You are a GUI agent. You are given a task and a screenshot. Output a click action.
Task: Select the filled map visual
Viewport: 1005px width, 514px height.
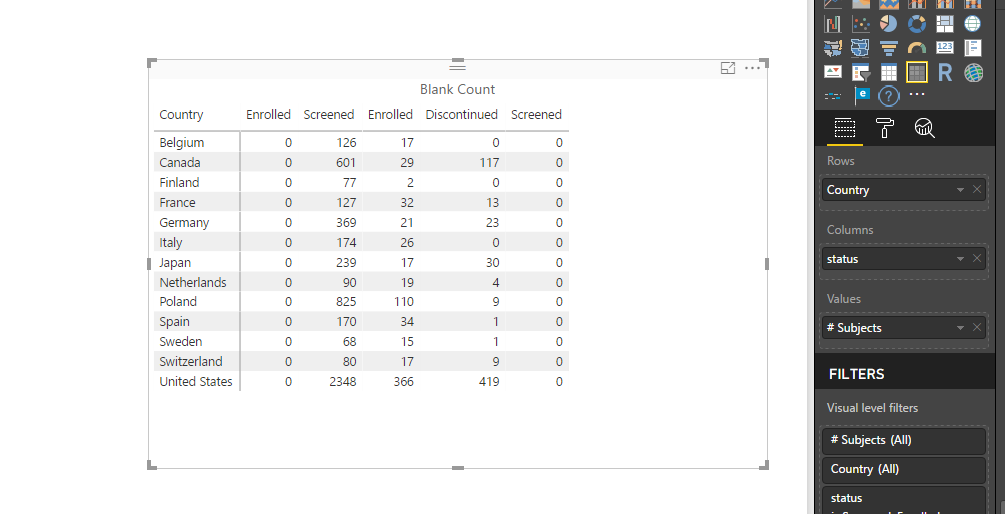click(x=833, y=48)
